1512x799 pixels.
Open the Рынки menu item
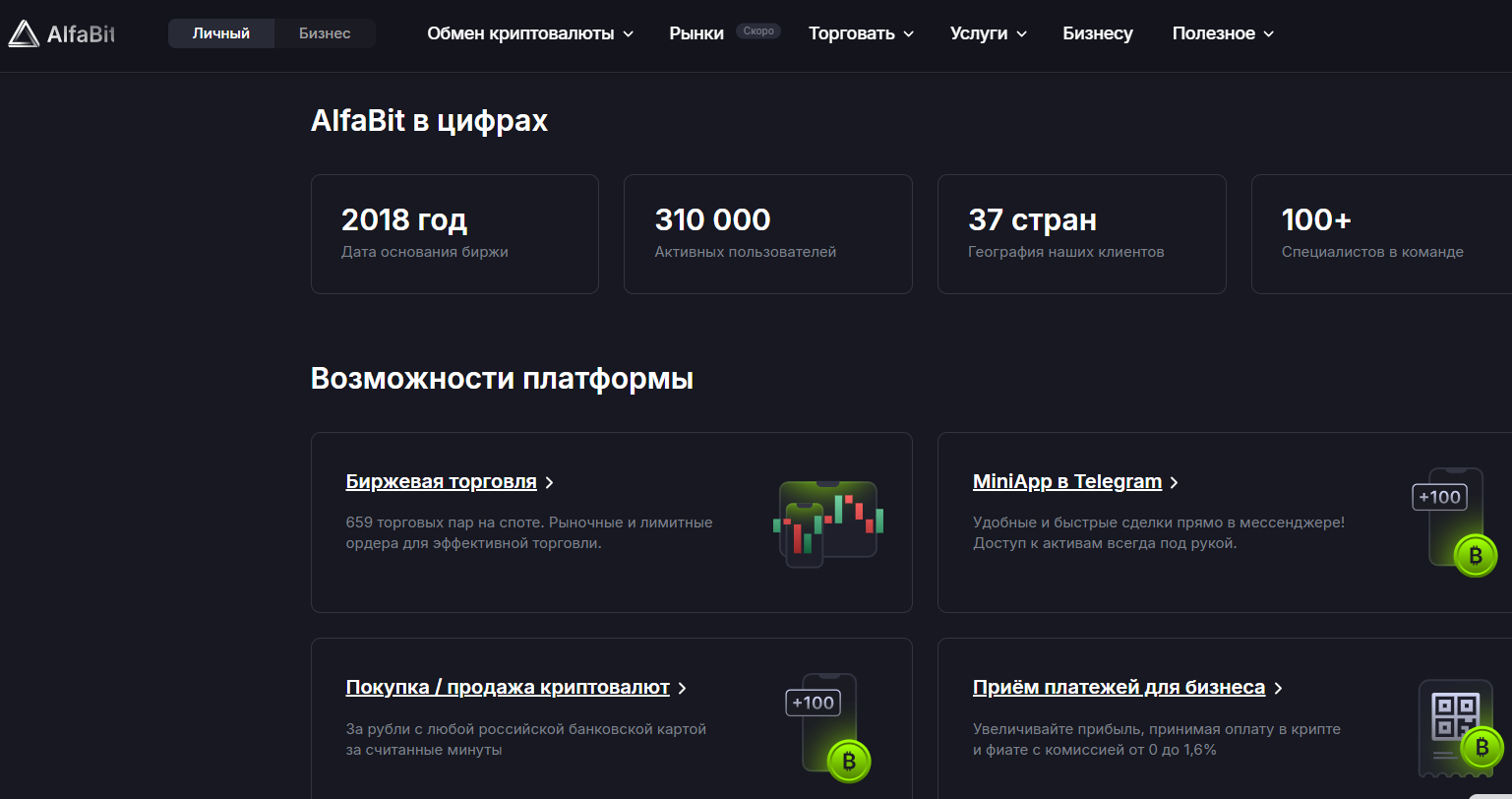(x=696, y=33)
